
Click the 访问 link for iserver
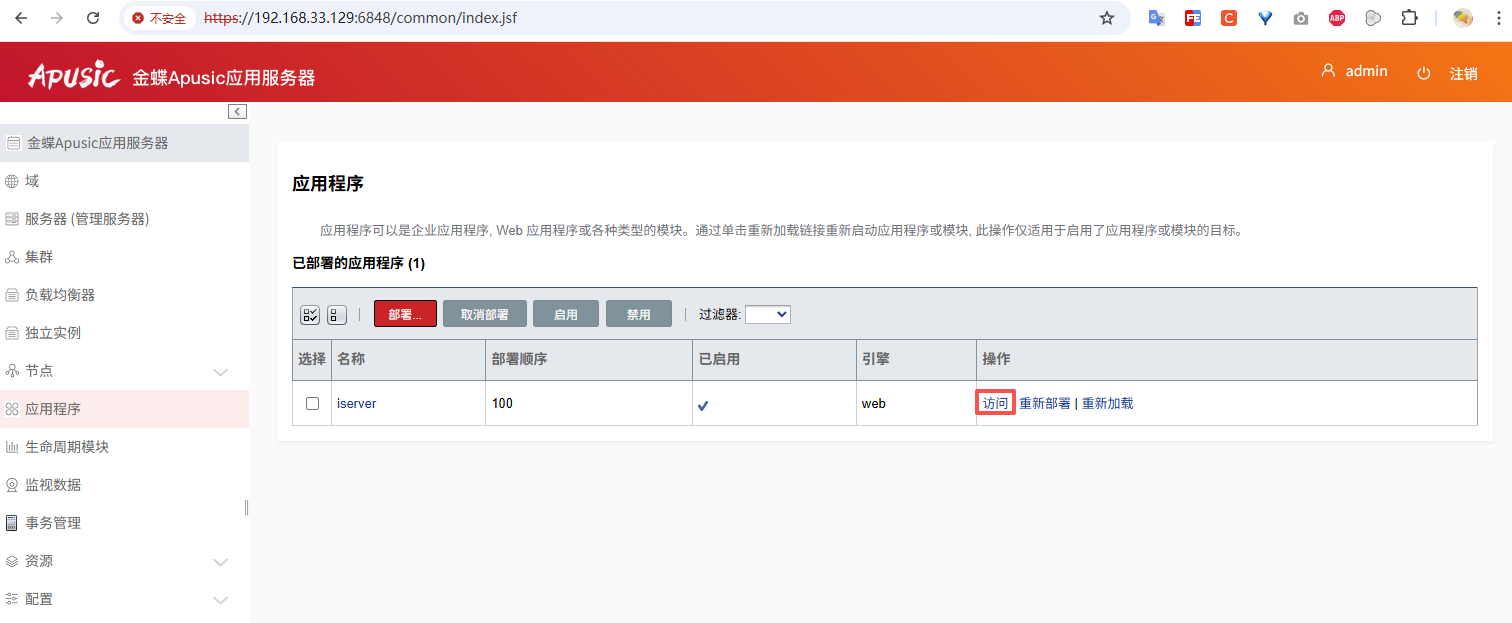996,403
